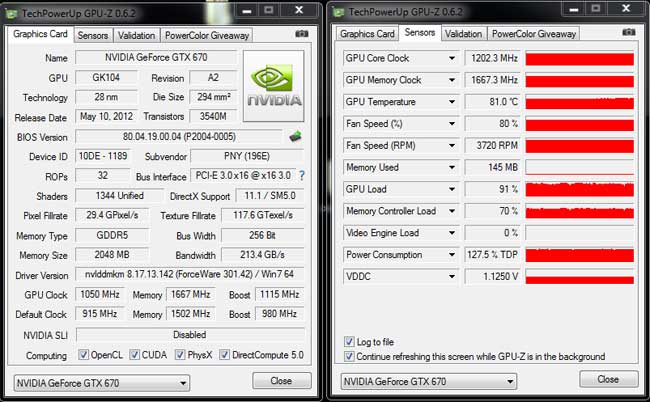Click Close button in Graphics Card window

tap(281, 380)
